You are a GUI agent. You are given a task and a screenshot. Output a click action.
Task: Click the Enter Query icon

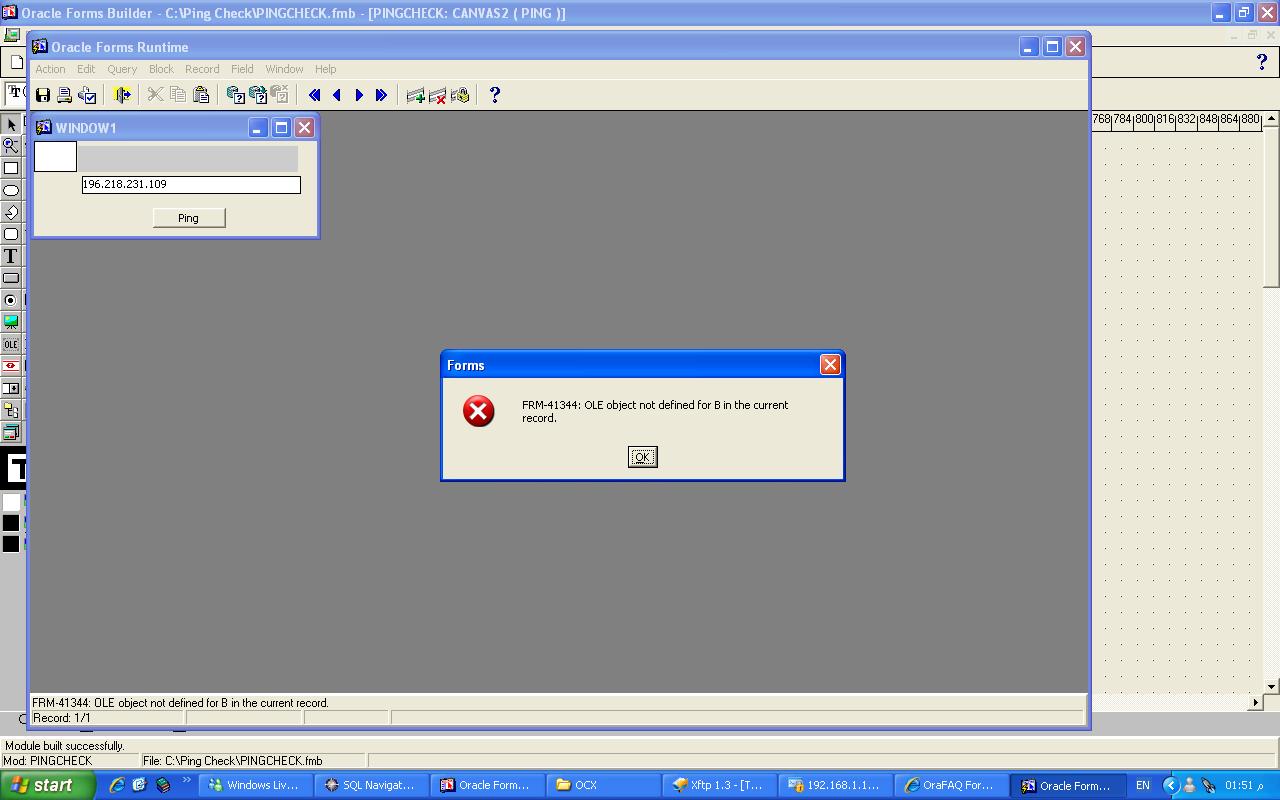[235, 95]
